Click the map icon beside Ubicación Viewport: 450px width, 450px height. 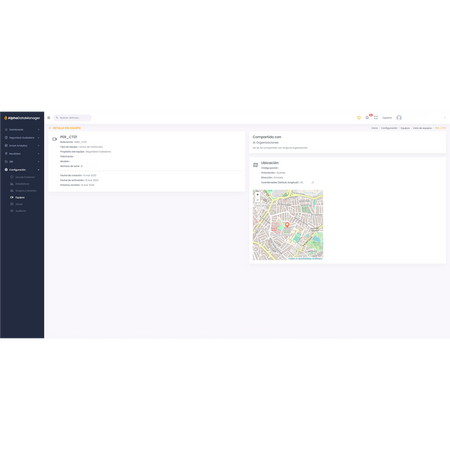(256, 165)
